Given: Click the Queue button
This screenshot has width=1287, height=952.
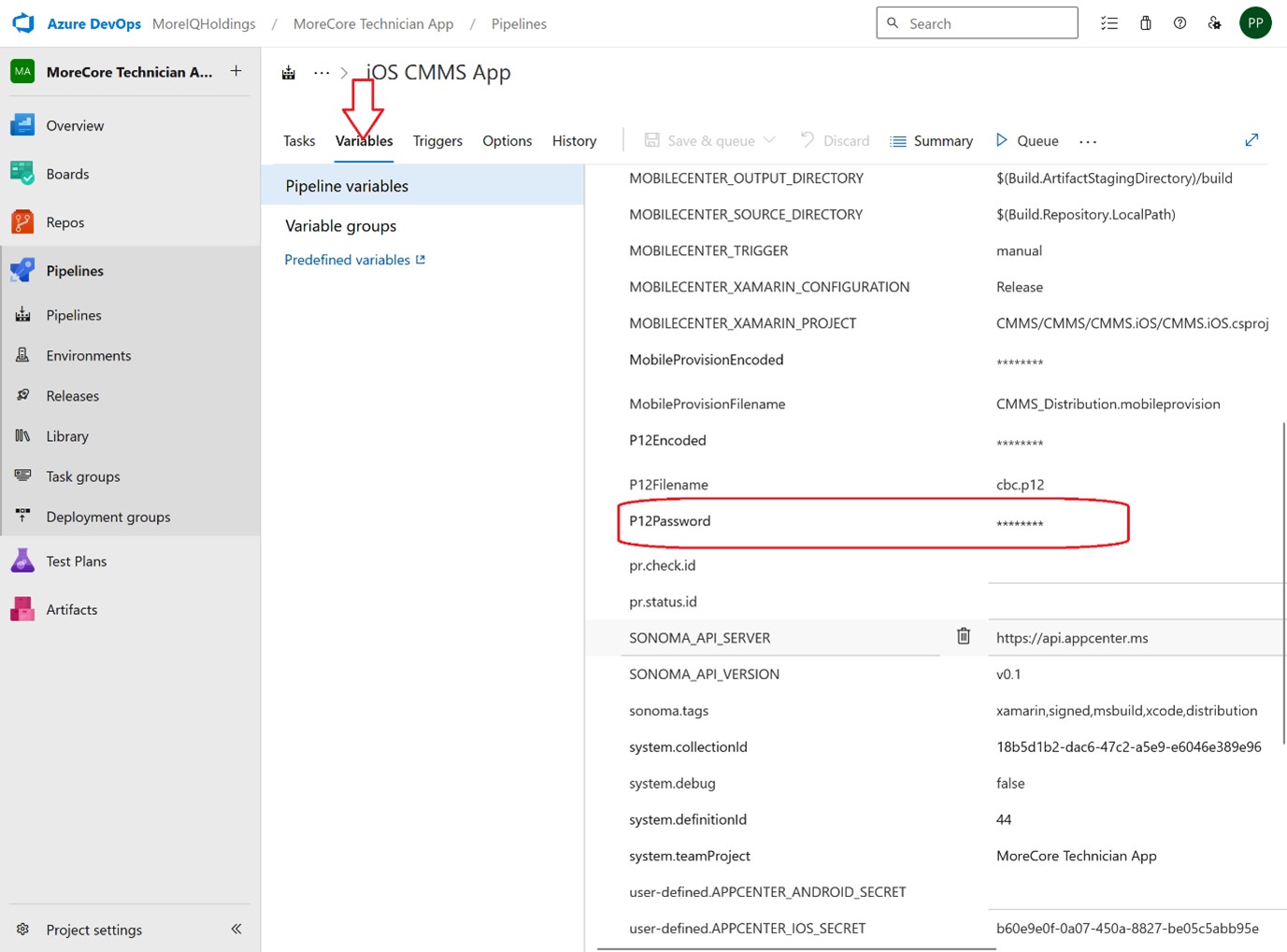Looking at the screenshot, I should [x=1027, y=141].
